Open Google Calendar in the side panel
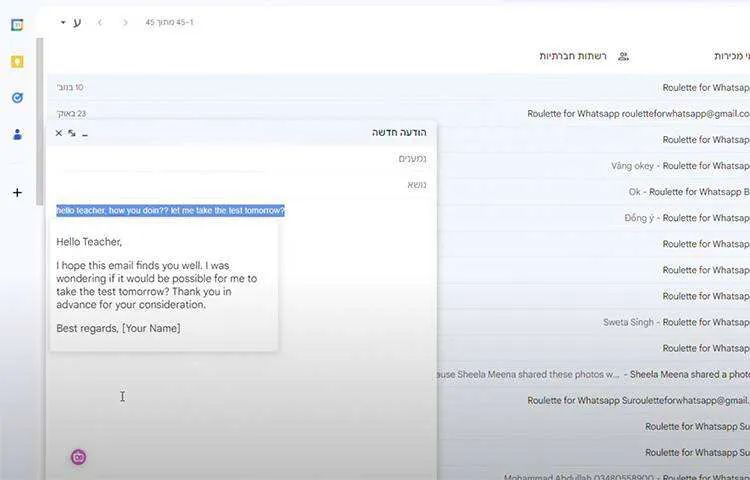 point(17,25)
